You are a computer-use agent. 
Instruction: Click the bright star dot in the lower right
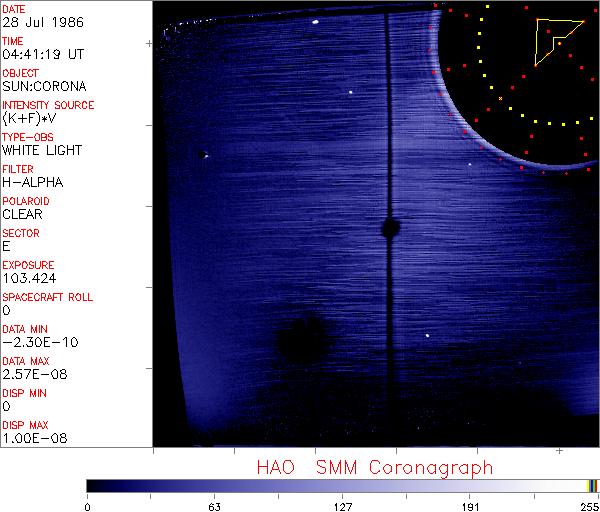tap(427, 336)
